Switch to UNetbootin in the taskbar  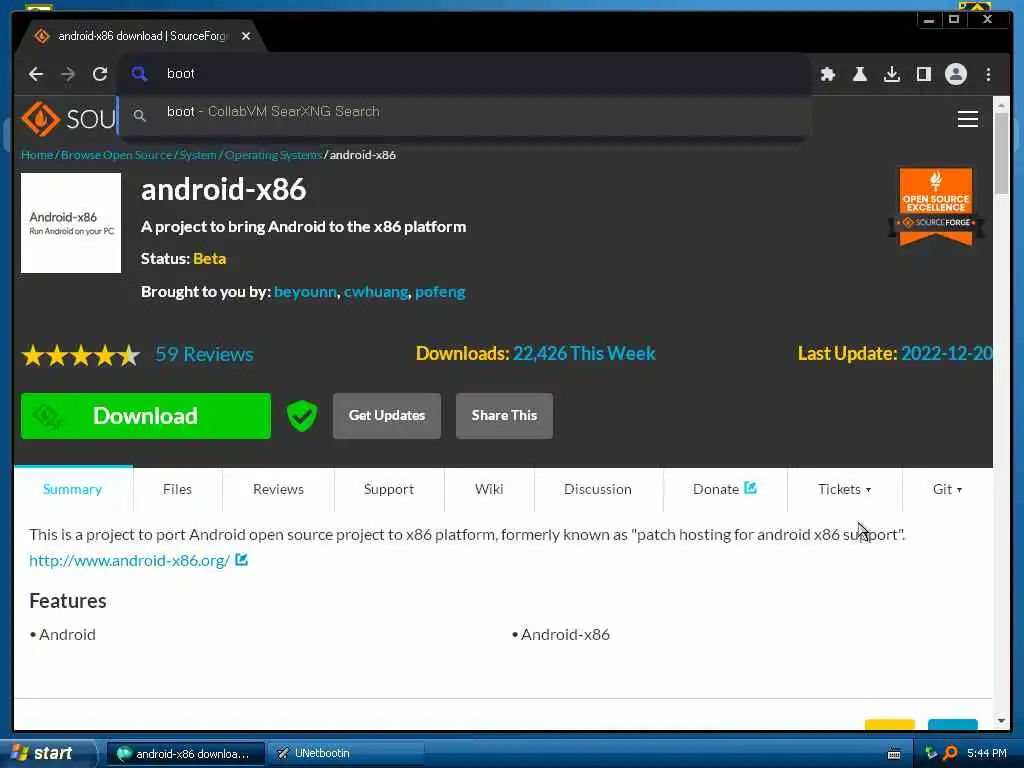[x=346, y=754]
